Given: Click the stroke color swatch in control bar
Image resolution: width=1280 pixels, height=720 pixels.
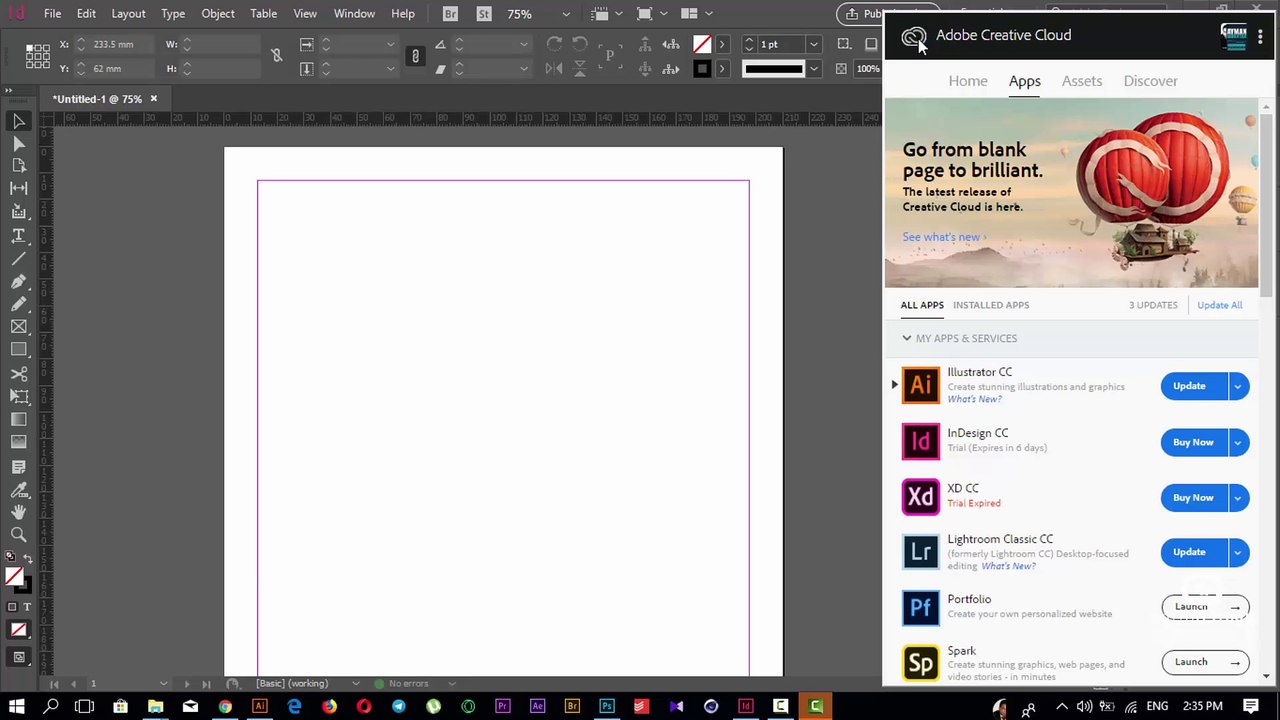Looking at the screenshot, I should 702,69.
